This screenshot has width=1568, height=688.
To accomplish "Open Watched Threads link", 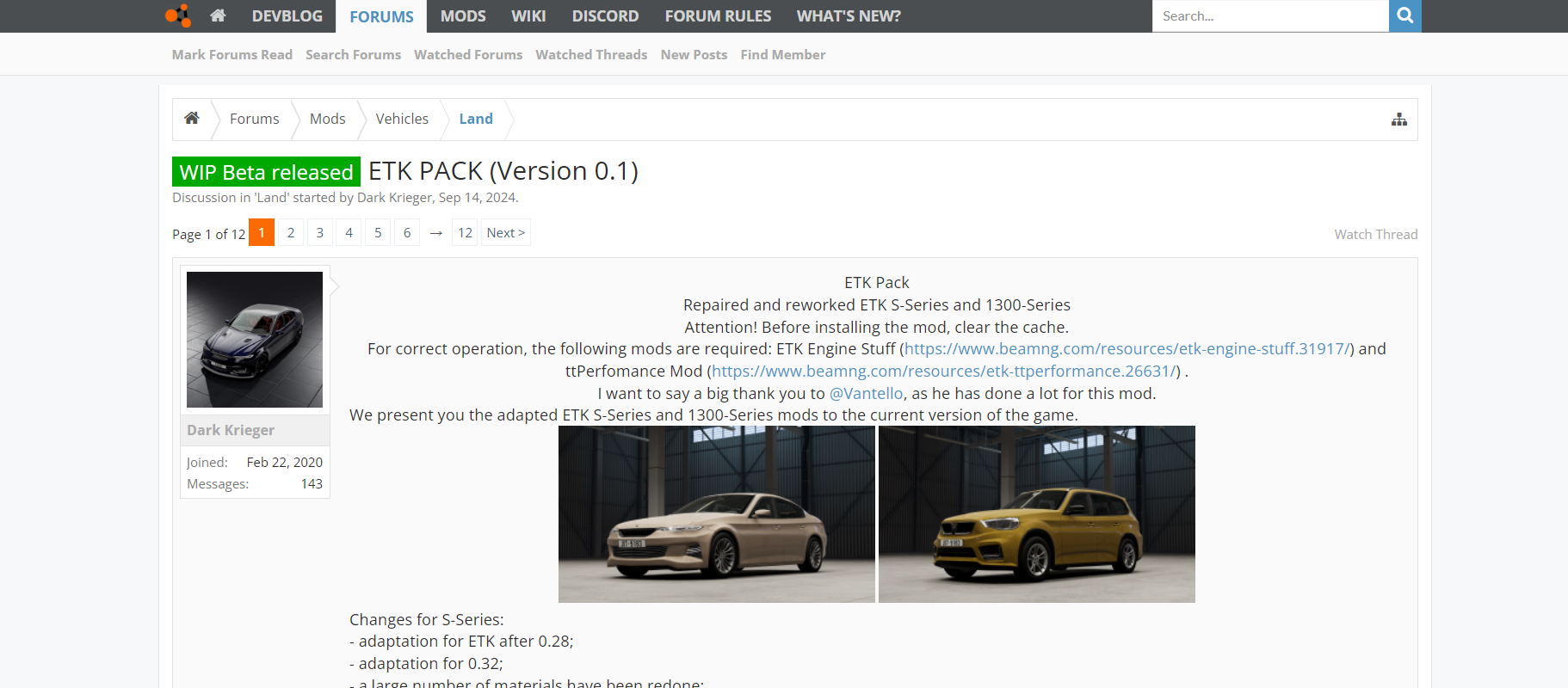I will [591, 54].
